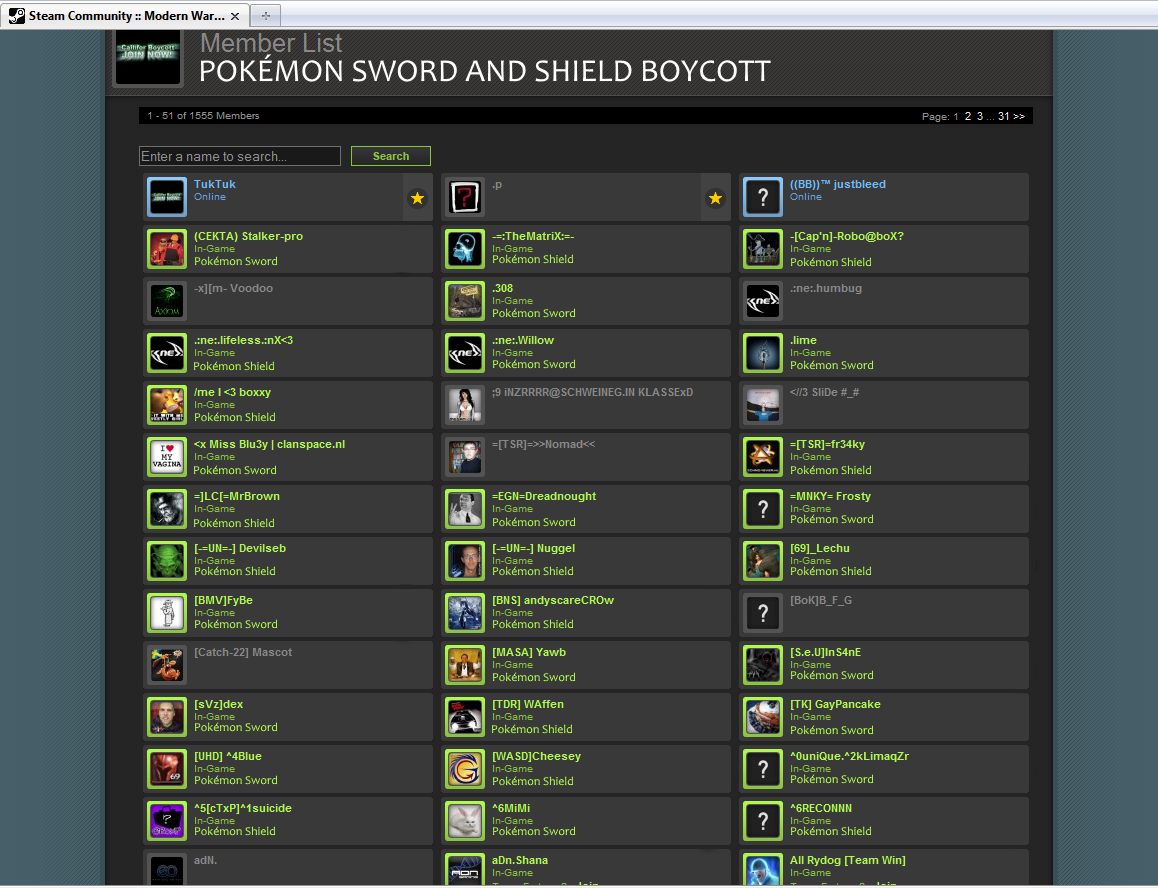Open a new browser tab
1158x888 pixels.
pyautogui.click(x=266, y=16)
